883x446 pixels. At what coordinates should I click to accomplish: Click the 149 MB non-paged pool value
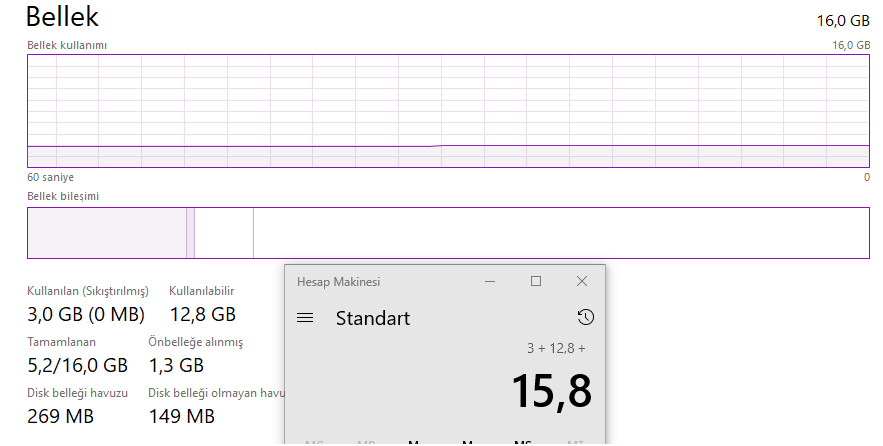point(181,416)
